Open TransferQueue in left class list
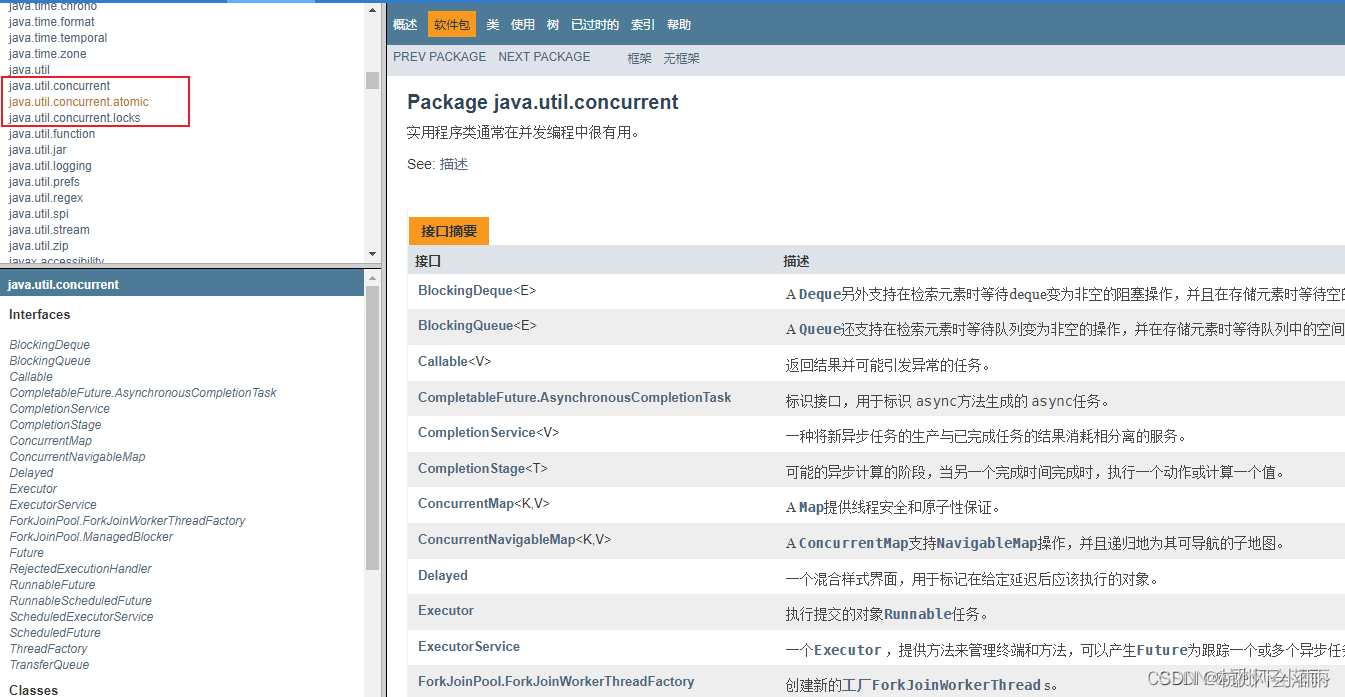1345x697 pixels. 49,665
